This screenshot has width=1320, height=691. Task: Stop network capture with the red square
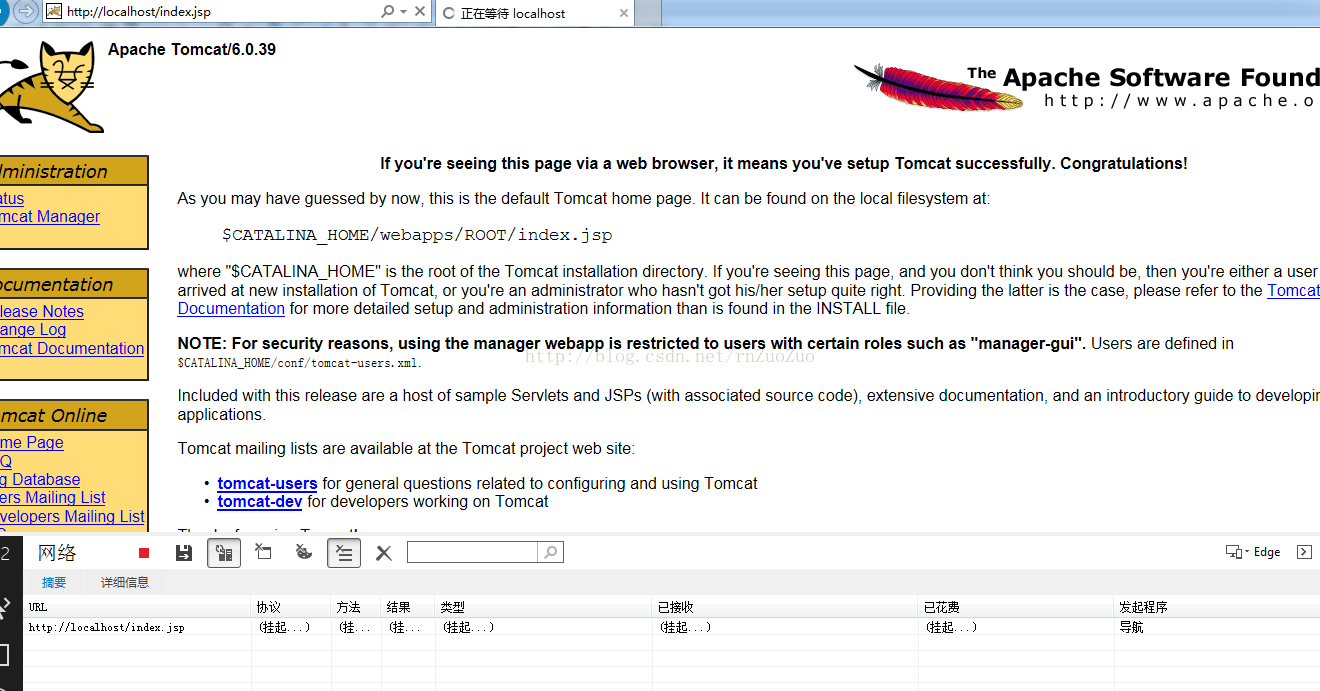pyautogui.click(x=144, y=553)
